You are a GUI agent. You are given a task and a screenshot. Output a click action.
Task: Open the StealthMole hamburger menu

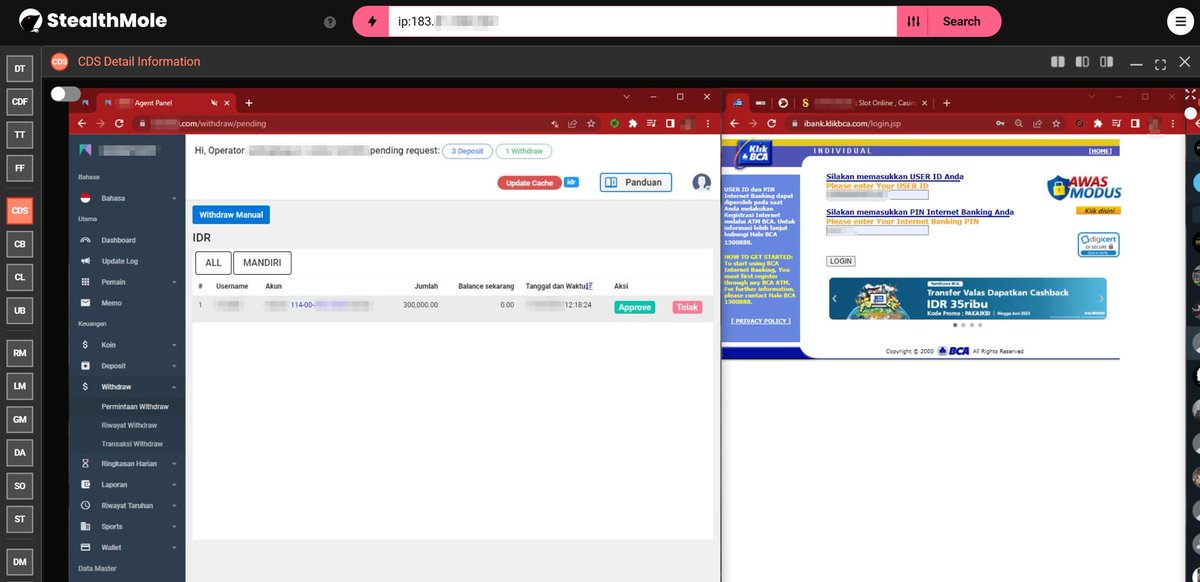click(x=1179, y=21)
